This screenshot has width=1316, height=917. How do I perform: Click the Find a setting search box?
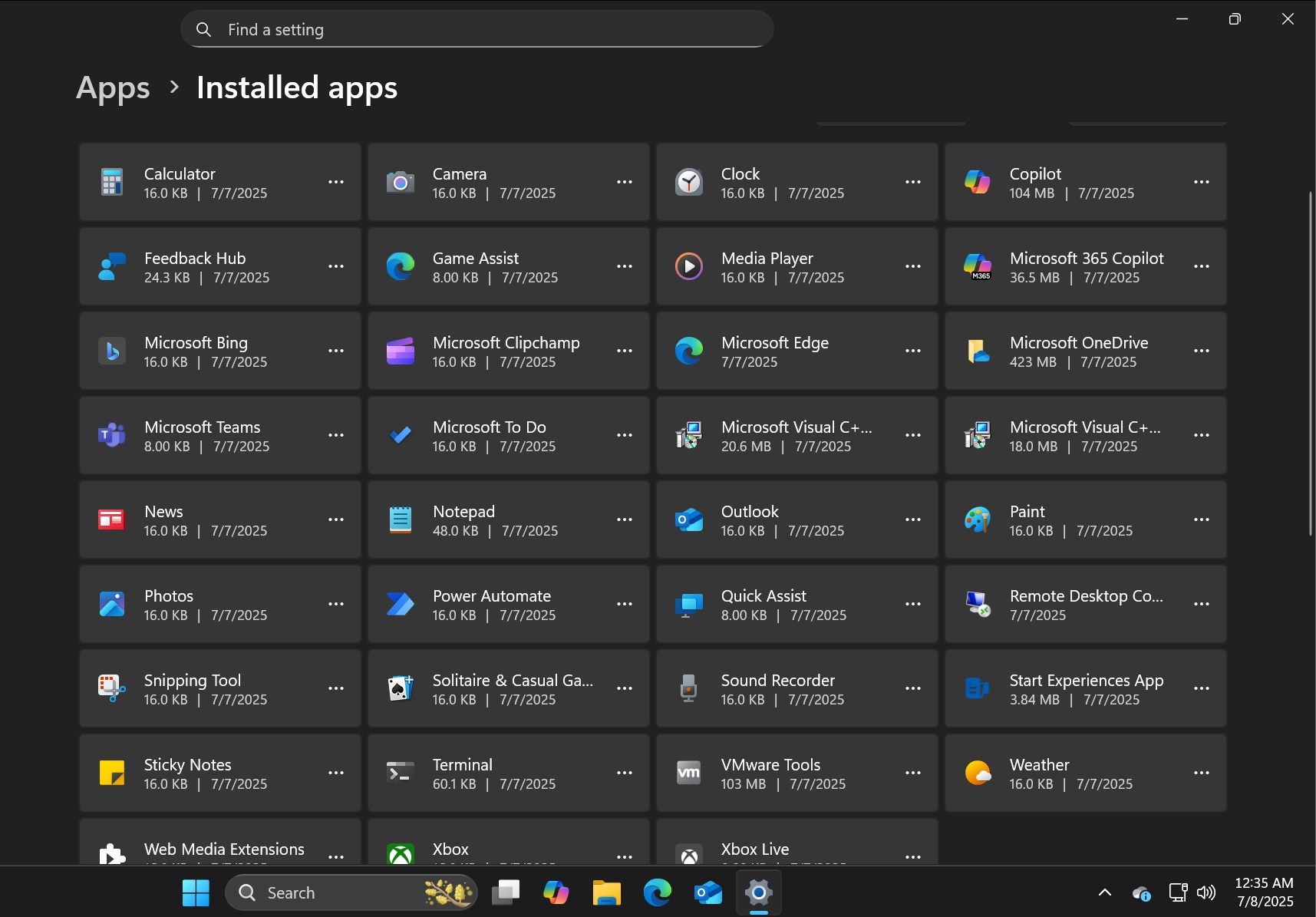[x=477, y=29]
